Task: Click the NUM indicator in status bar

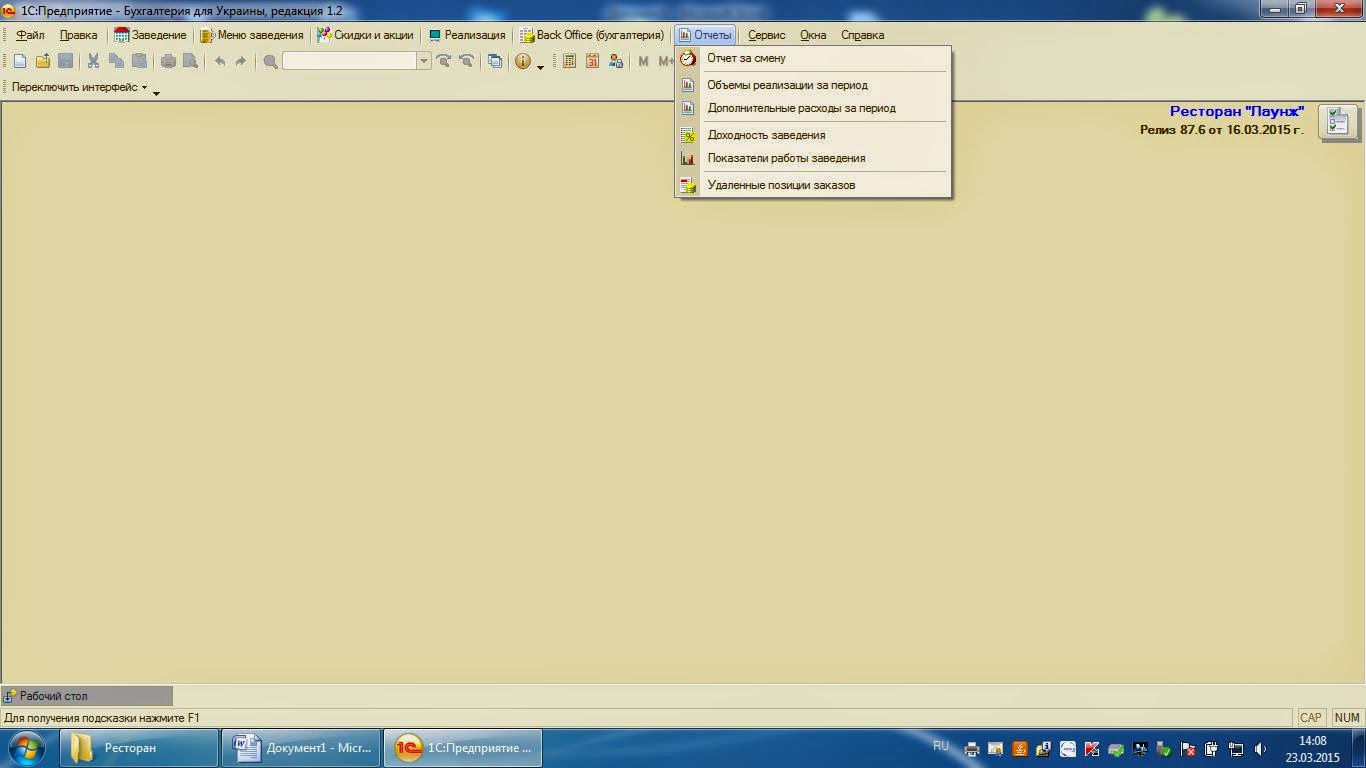Action: (x=1347, y=718)
